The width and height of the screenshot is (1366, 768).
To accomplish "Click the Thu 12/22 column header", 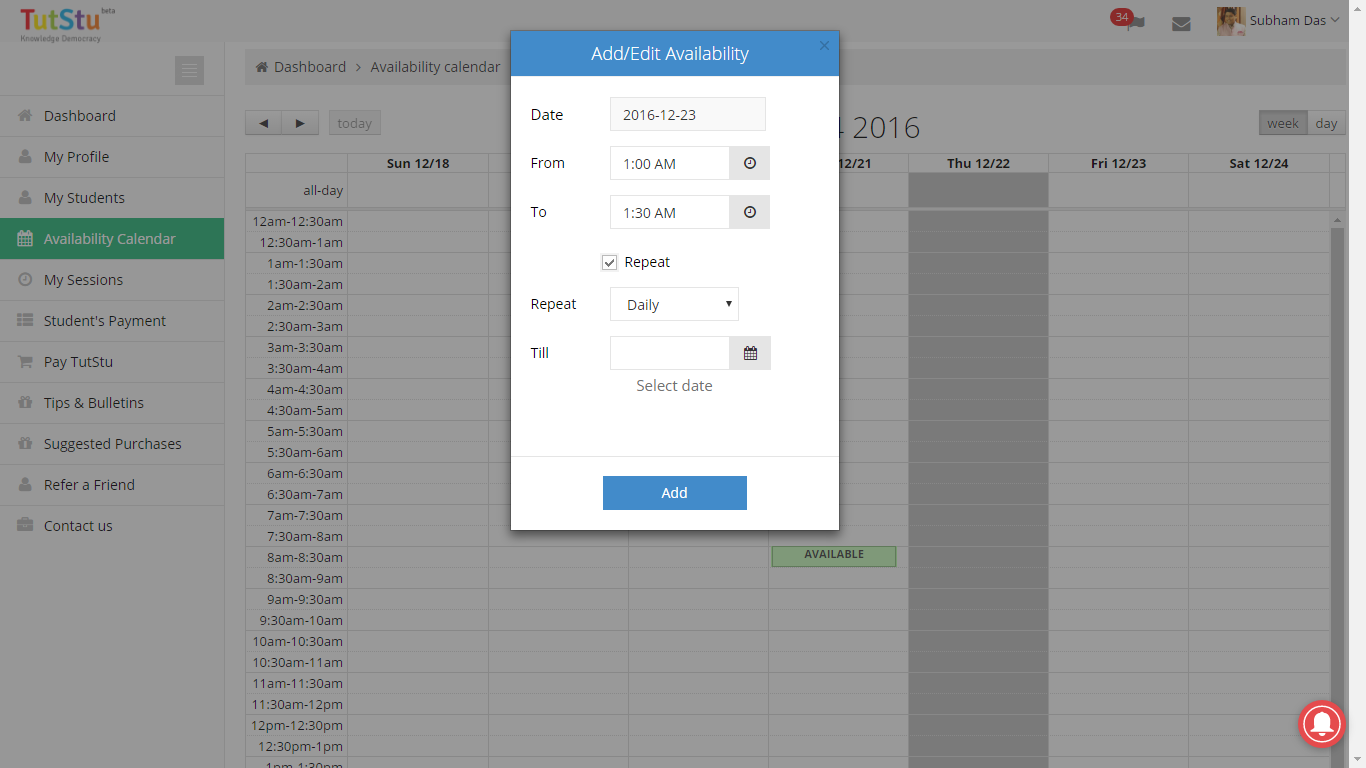I will coord(978,163).
